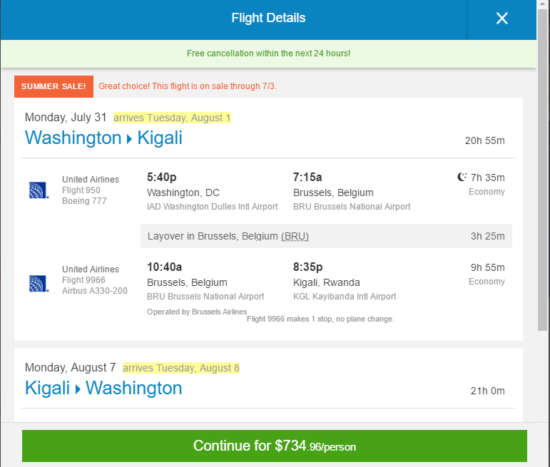Click the overnight moon icon by 7h 35m

pyautogui.click(x=462, y=177)
